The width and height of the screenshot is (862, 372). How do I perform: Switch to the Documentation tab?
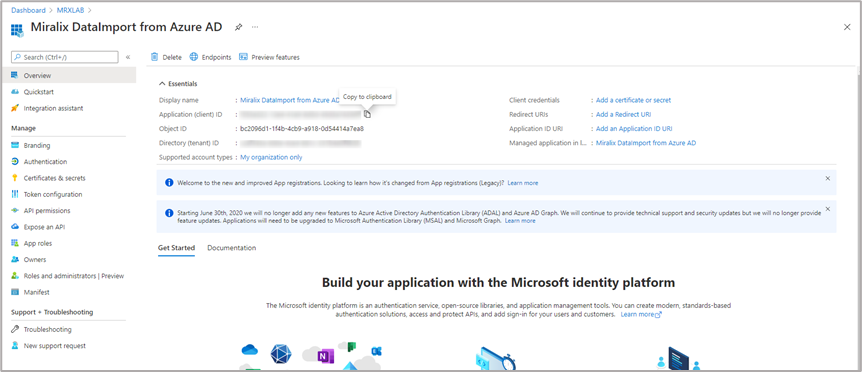231,248
